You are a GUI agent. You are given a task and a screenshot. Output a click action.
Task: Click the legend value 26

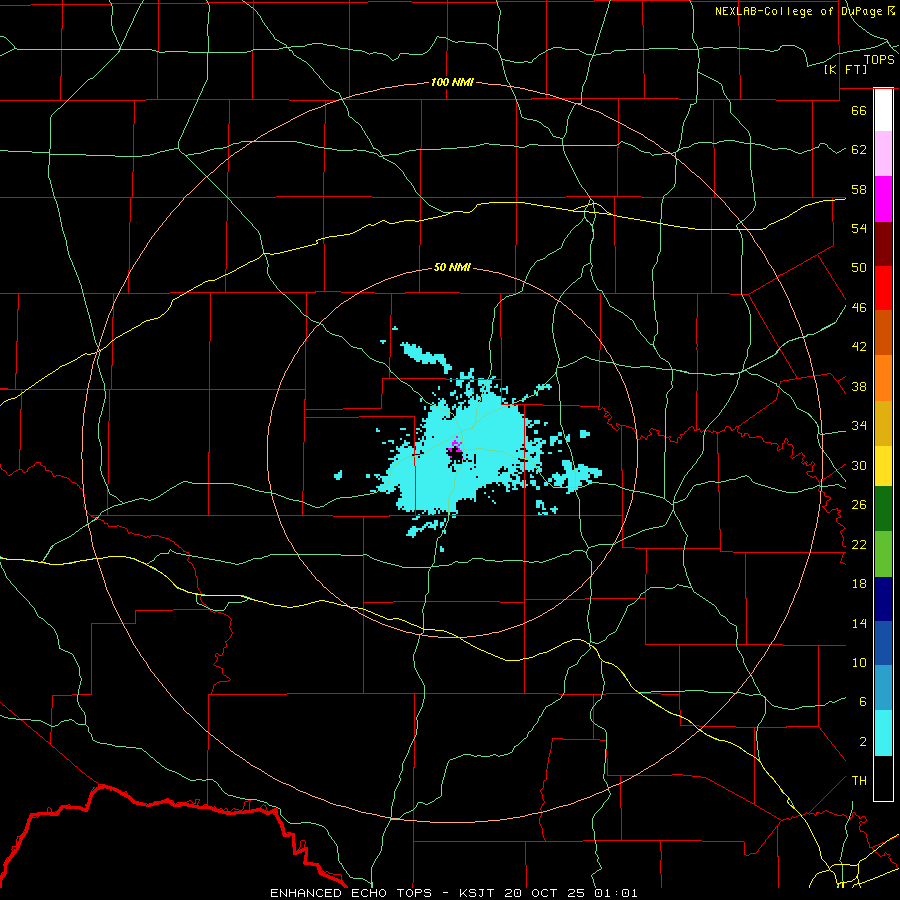click(x=859, y=505)
